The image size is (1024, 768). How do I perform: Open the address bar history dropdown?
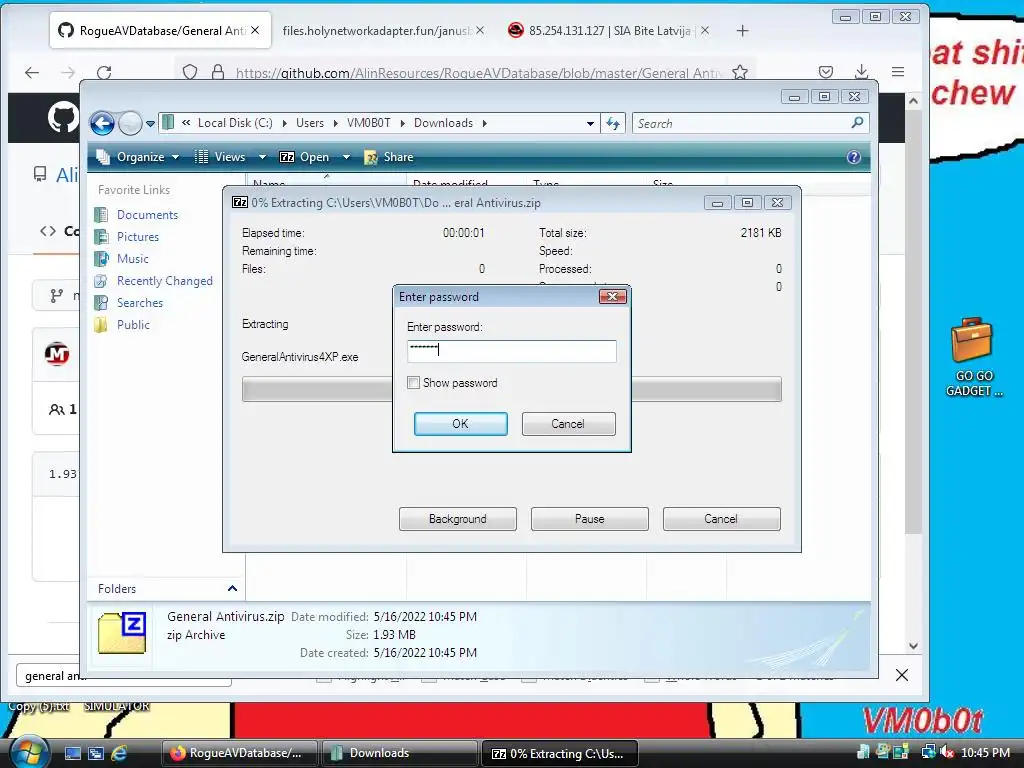(x=590, y=123)
